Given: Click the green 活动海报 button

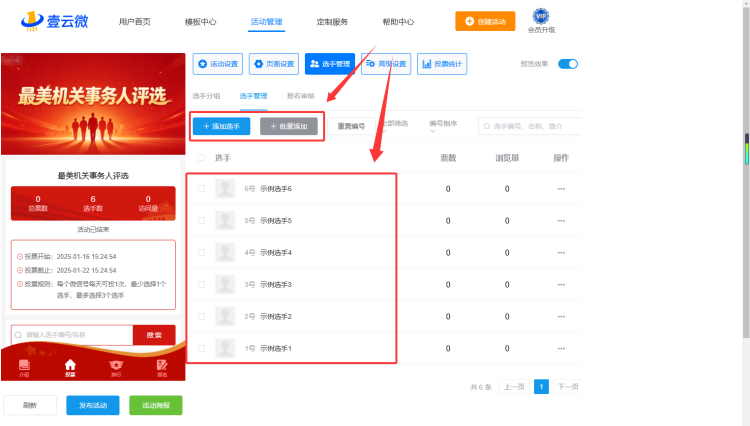Looking at the screenshot, I should click(x=155, y=405).
